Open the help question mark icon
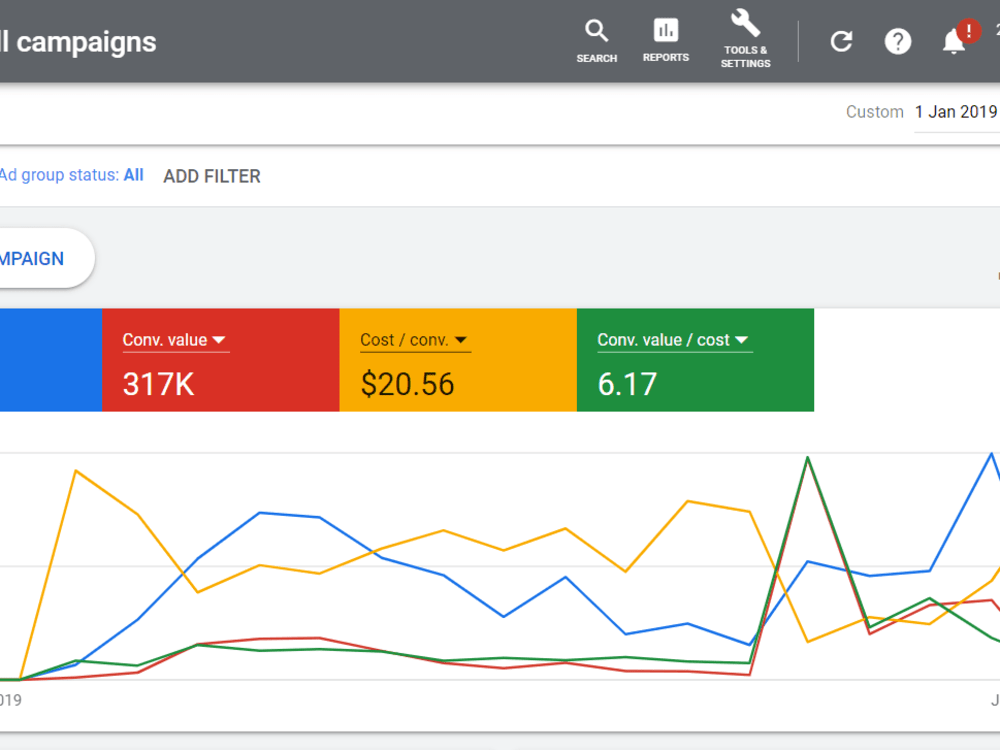This screenshot has height=750, width=1000. point(897,41)
